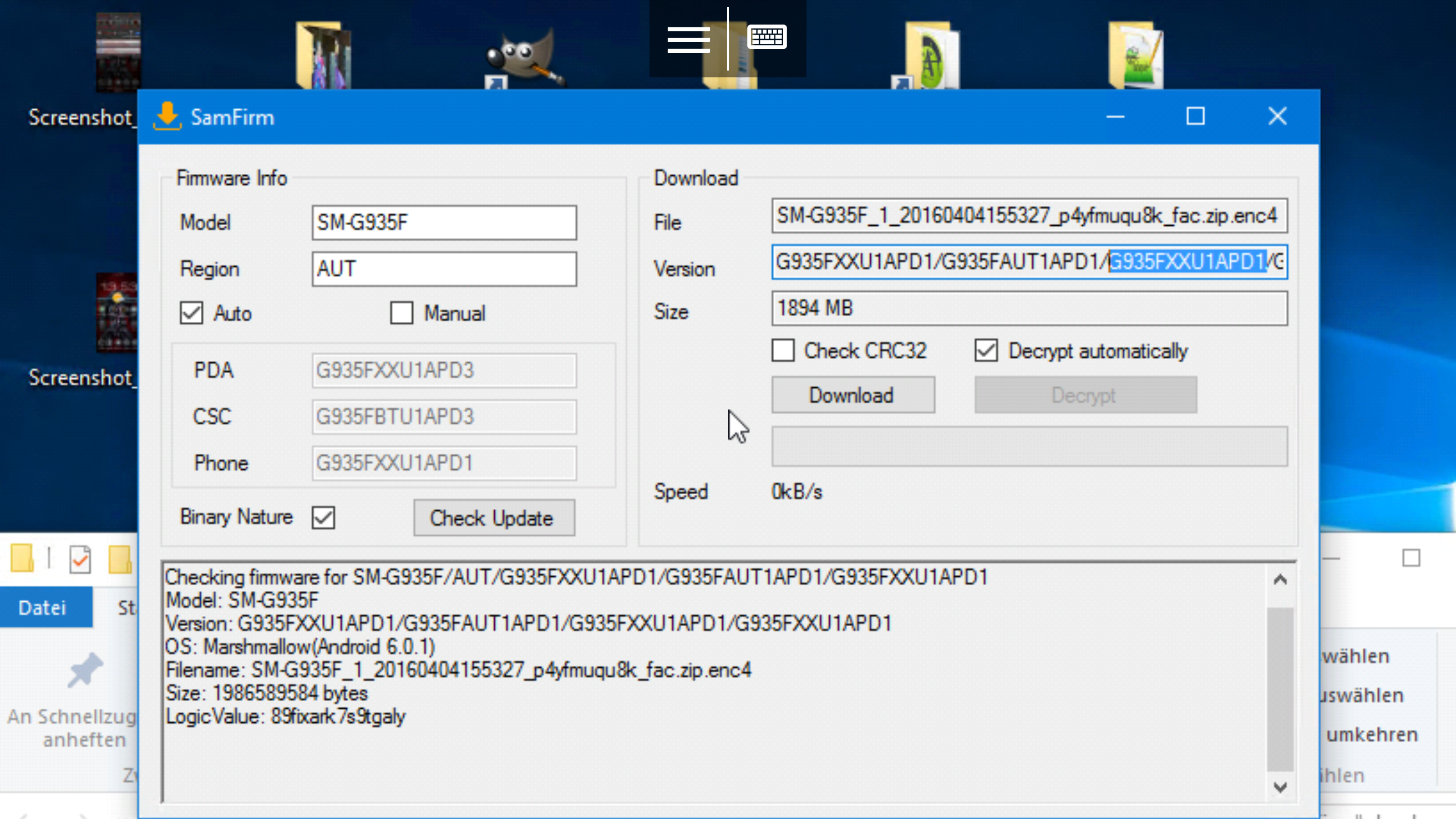The height and width of the screenshot is (819, 1456).
Task: Click the SamFirm app icon in title bar
Action: click(x=167, y=117)
